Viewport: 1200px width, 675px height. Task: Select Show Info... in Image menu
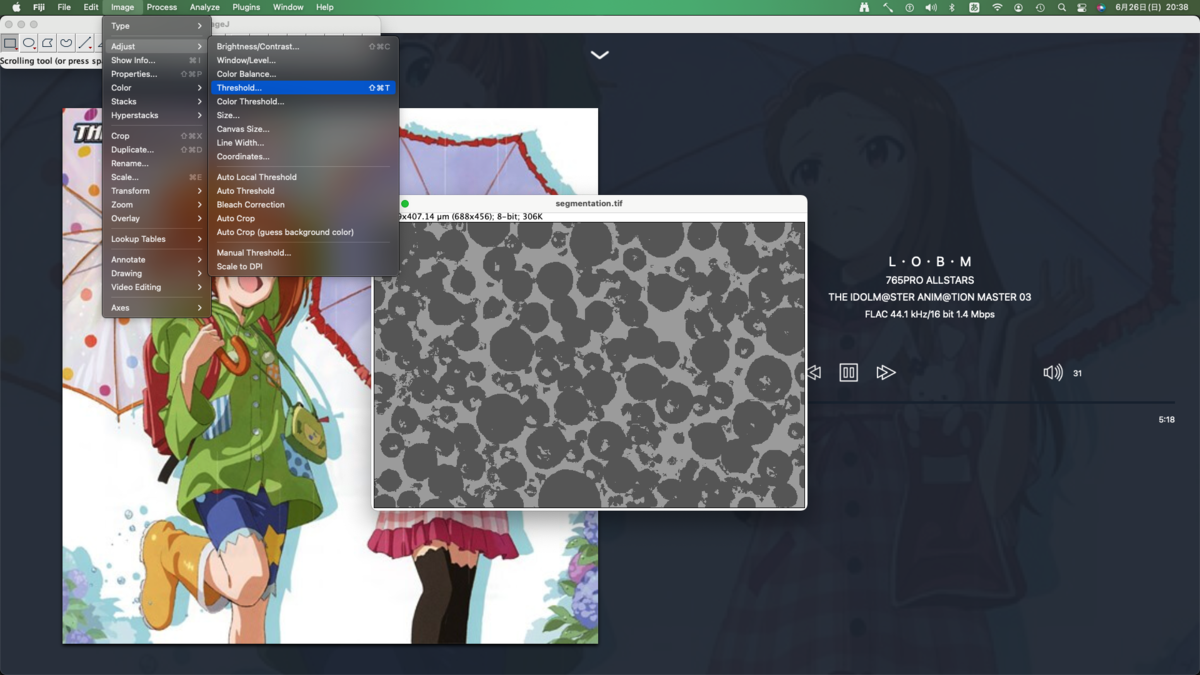coord(156,61)
